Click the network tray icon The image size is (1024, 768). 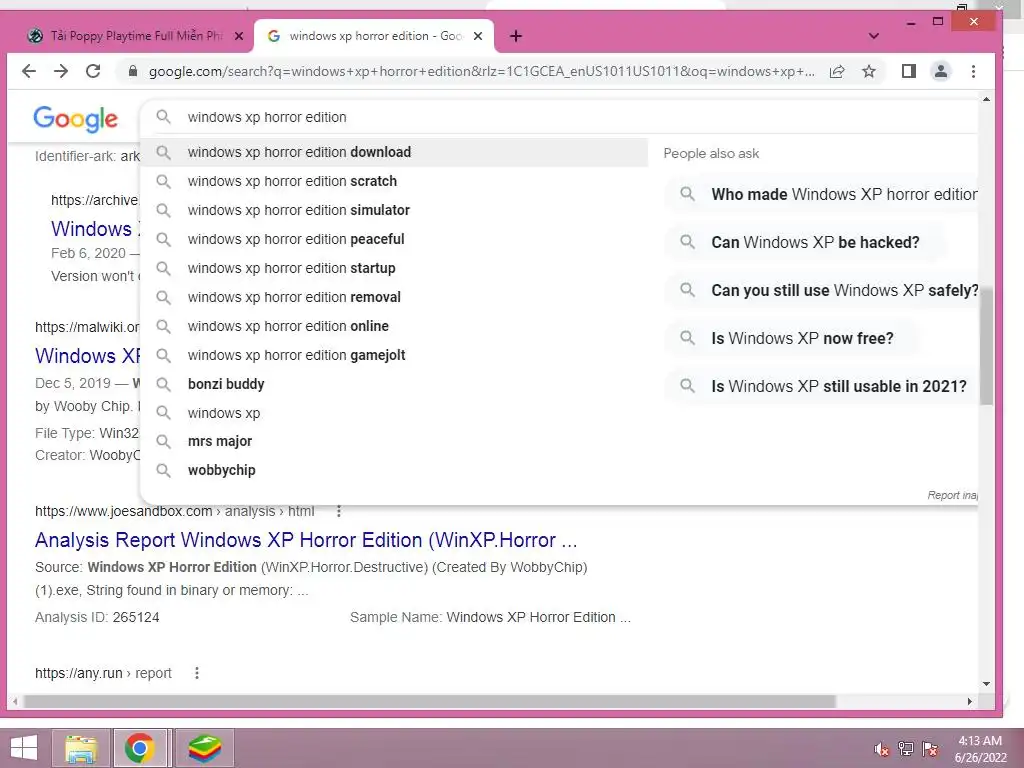[906, 748]
